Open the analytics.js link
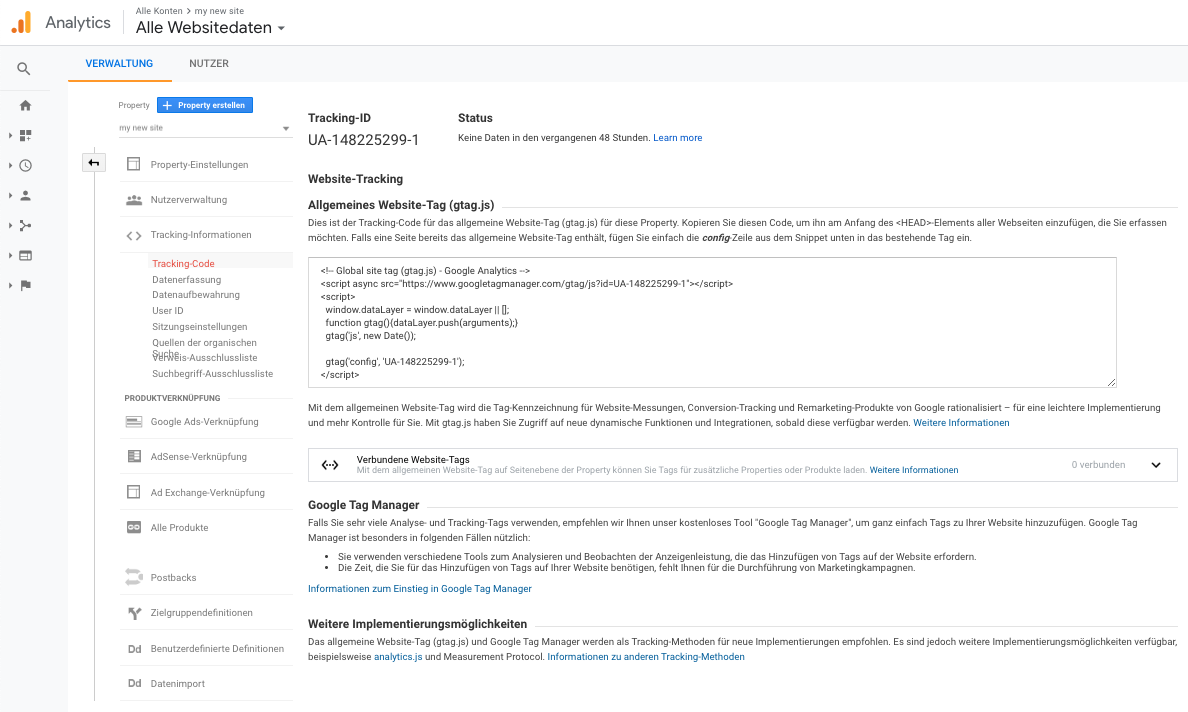Viewport: 1188px width, 712px height. coord(398,657)
